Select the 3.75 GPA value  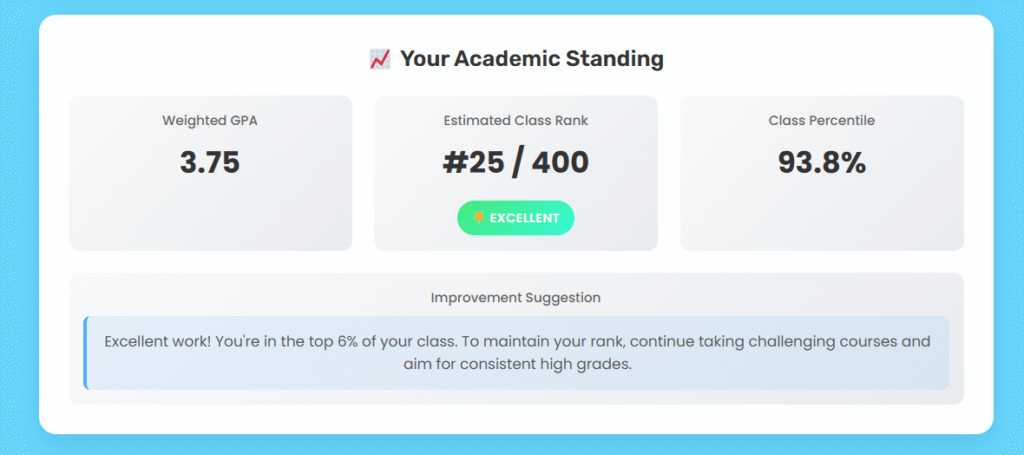pyautogui.click(x=210, y=162)
